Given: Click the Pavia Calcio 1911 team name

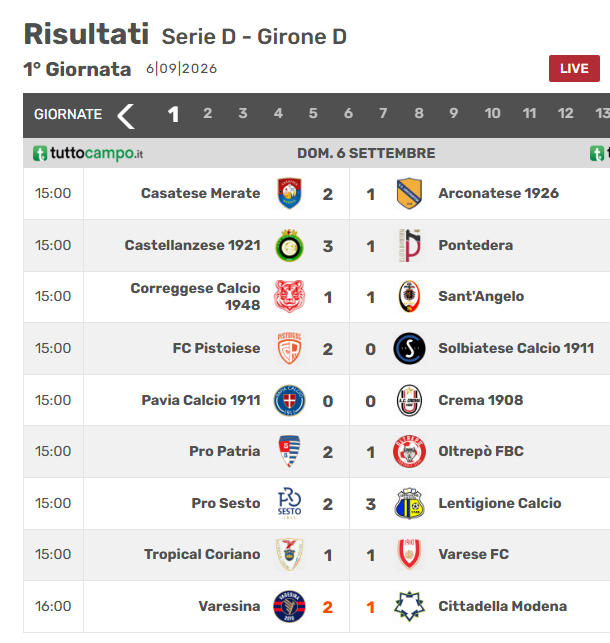Looking at the screenshot, I should point(201,400).
